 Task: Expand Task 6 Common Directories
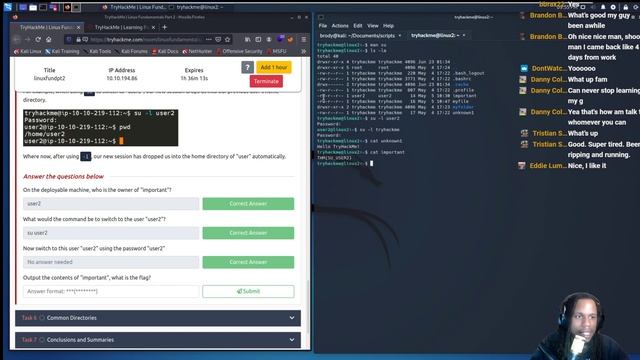point(158,318)
